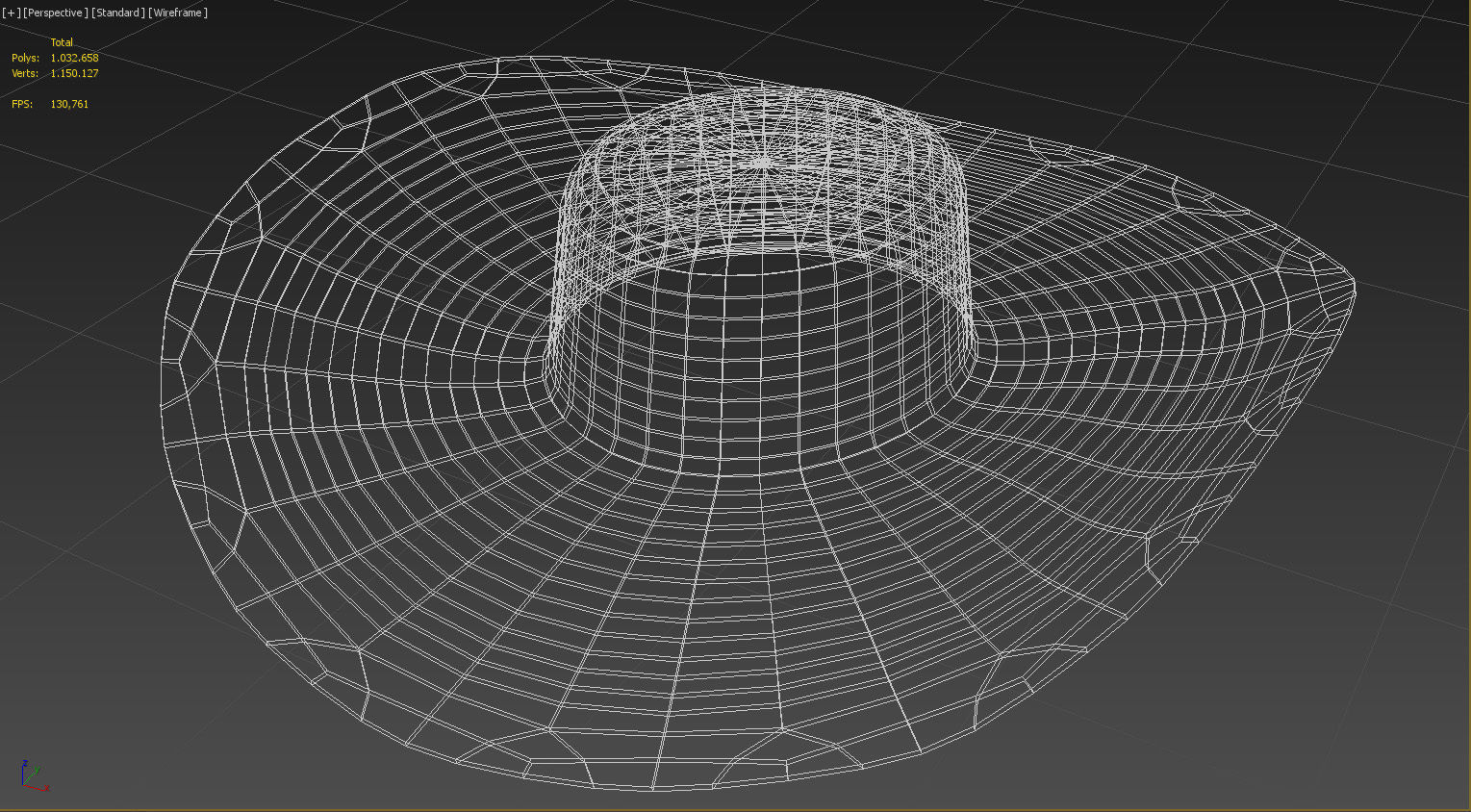Screen dimensions: 1471x812
Task: Open the Wireframe shading mode menu
Action: (178, 13)
